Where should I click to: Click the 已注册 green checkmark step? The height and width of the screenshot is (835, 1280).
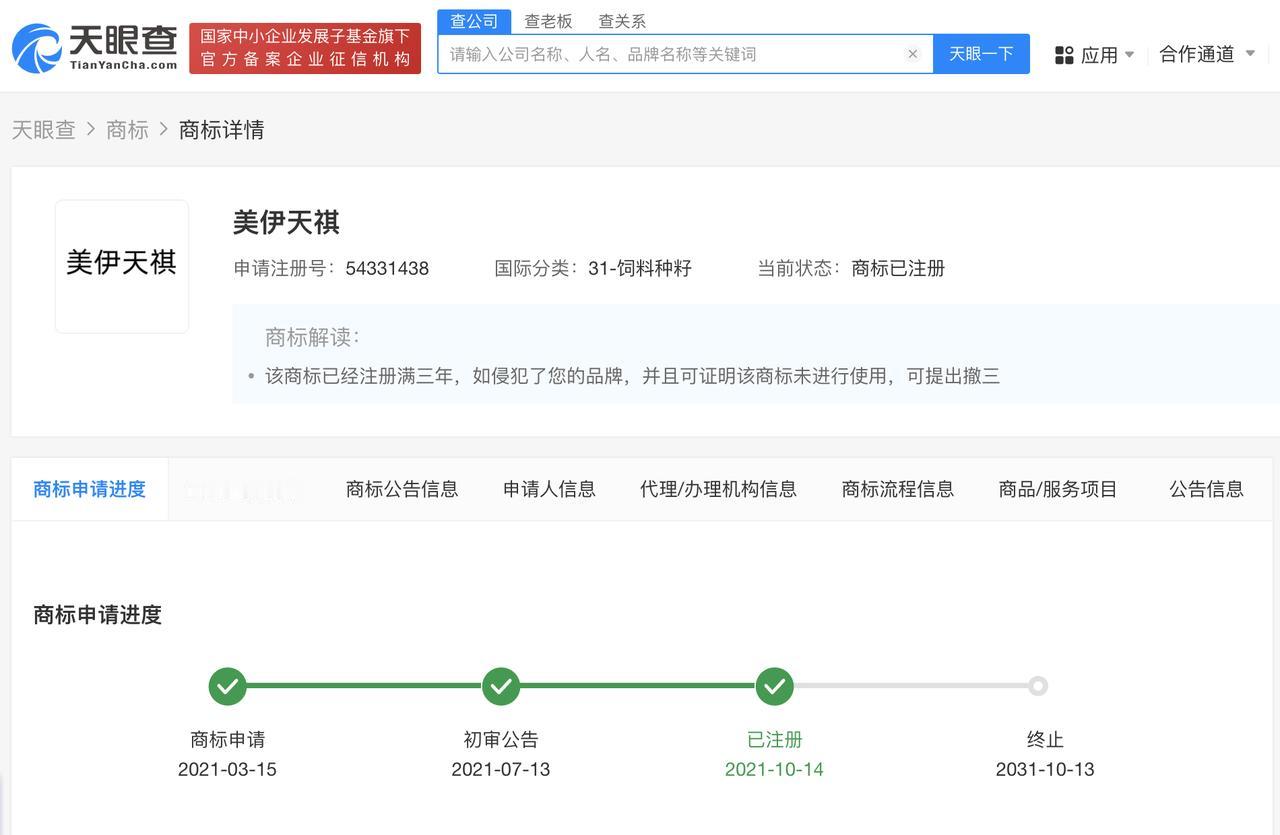tap(774, 686)
